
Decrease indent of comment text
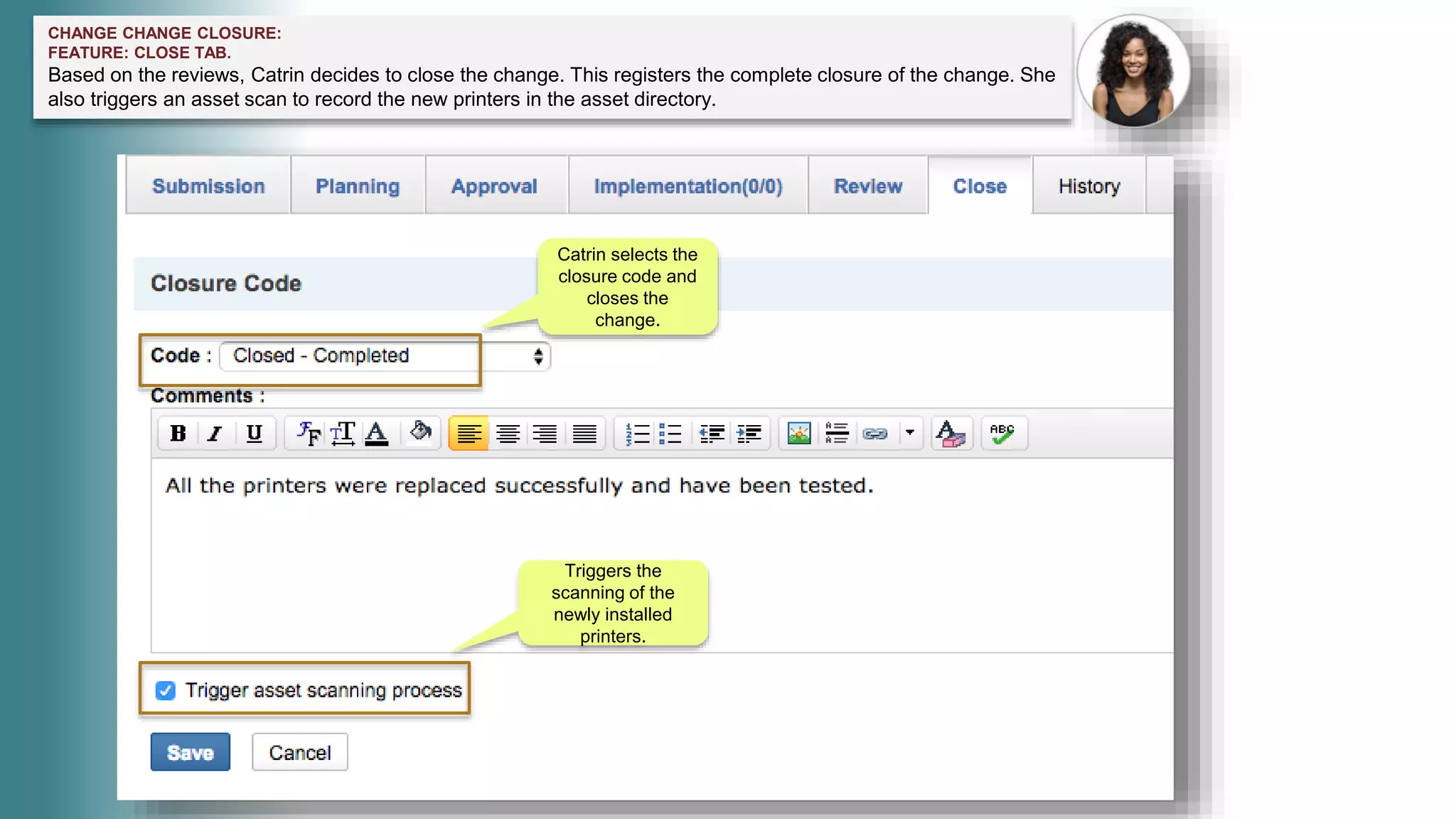[x=712, y=433]
